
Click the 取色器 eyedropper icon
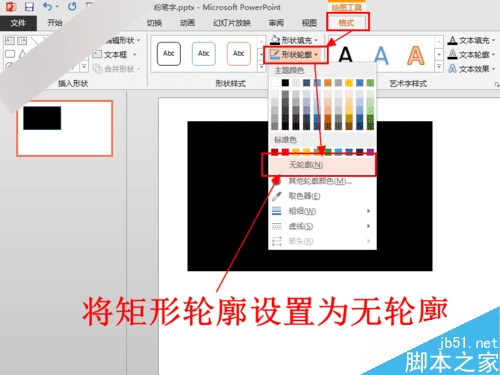pos(277,196)
